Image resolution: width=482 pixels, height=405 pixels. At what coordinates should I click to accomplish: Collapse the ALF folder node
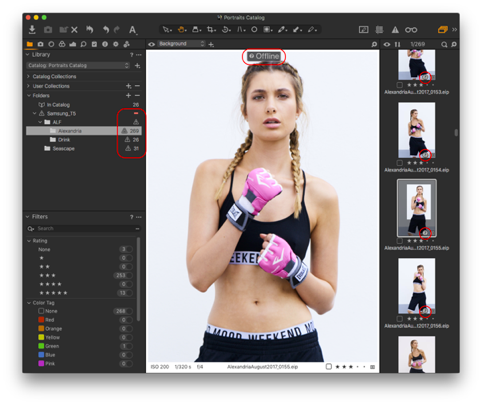click(40, 122)
